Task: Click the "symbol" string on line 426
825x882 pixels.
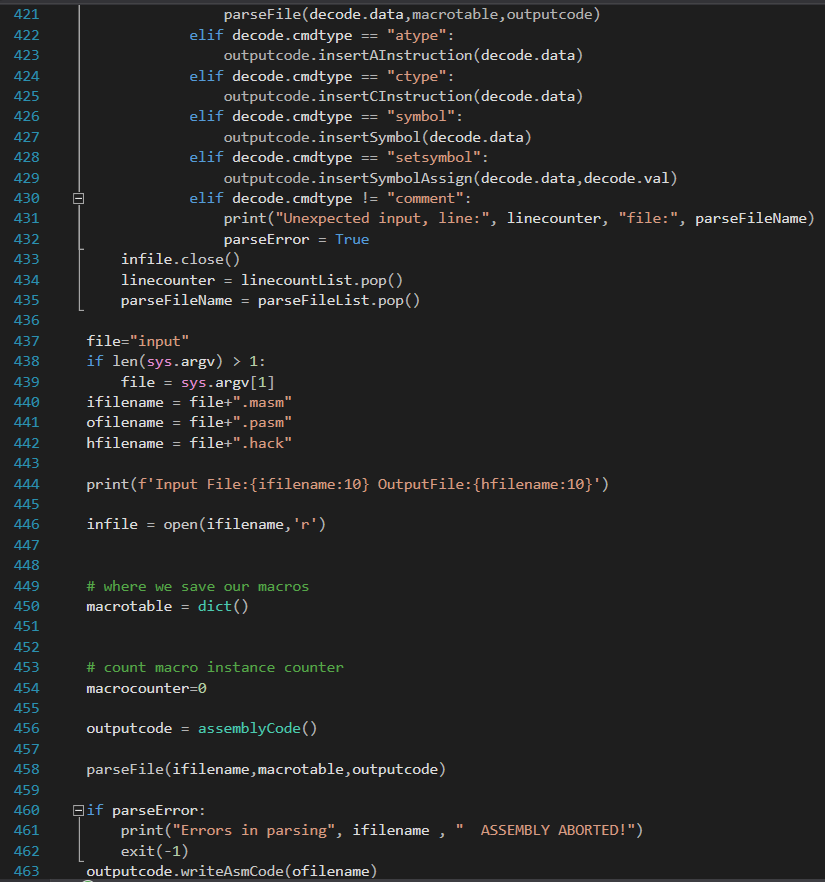Action: coord(421,116)
